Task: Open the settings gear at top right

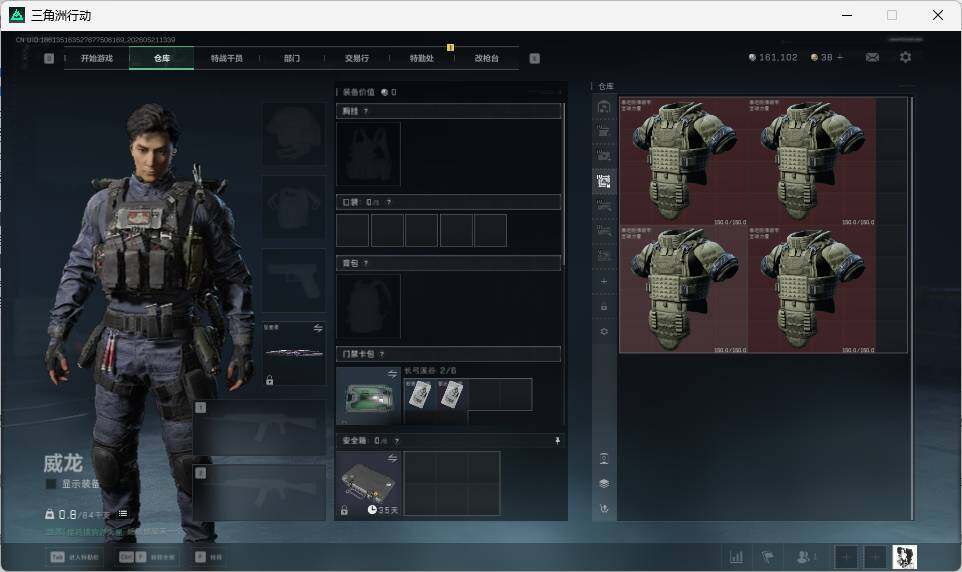Action: coord(906,57)
